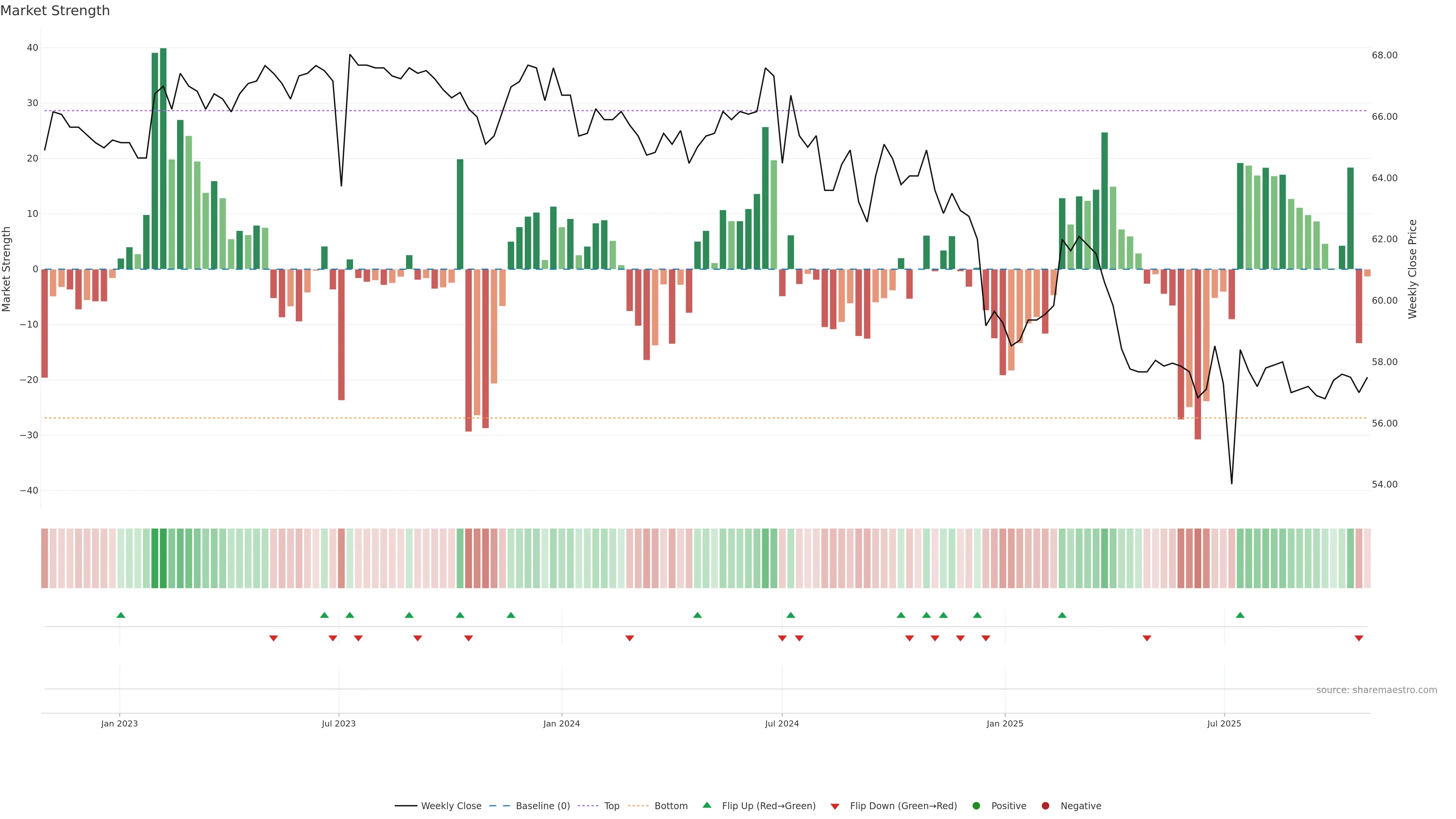The height and width of the screenshot is (819, 1456).
Task: Click the first red flip-down marker in row
Action: point(273,638)
